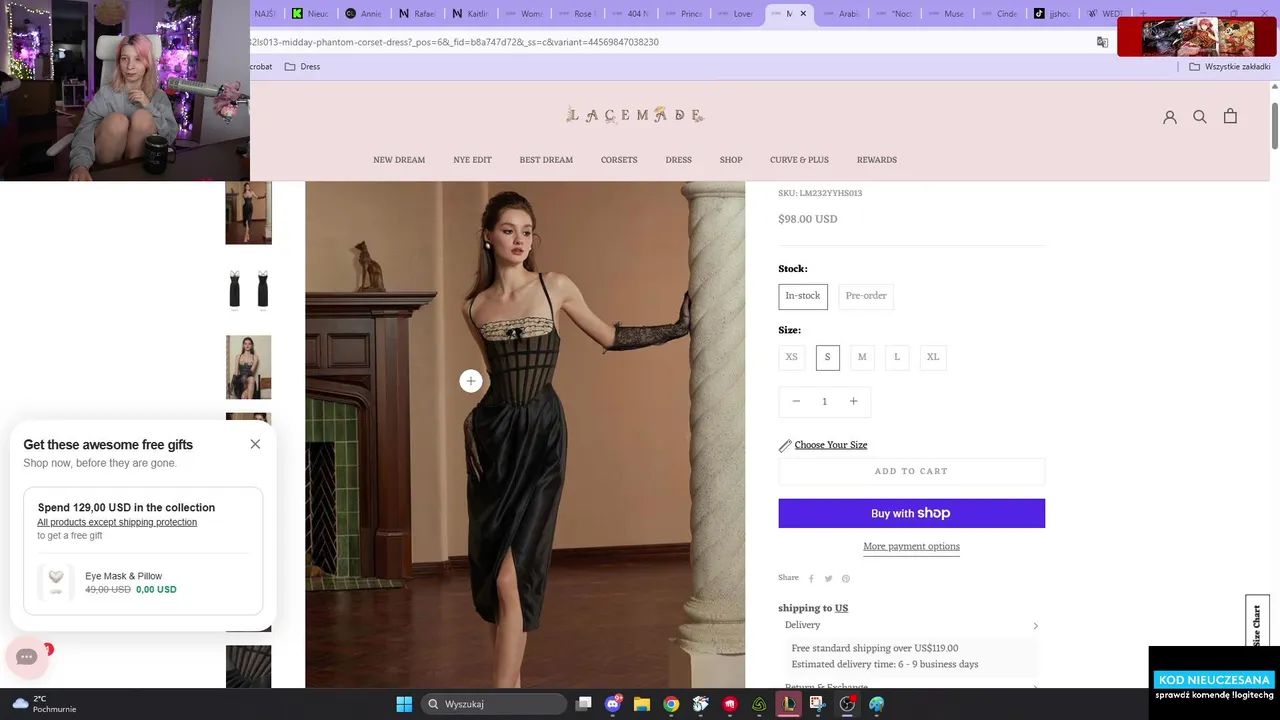Viewport: 1280px width, 720px height.
Task: Select size L
Action: tap(897, 357)
